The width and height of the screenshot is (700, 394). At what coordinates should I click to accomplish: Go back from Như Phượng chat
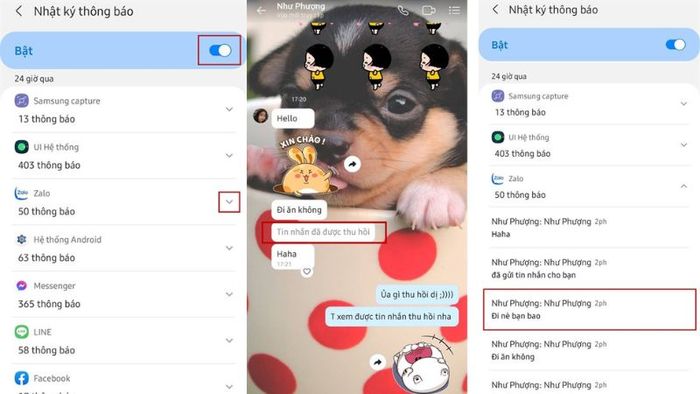261,10
